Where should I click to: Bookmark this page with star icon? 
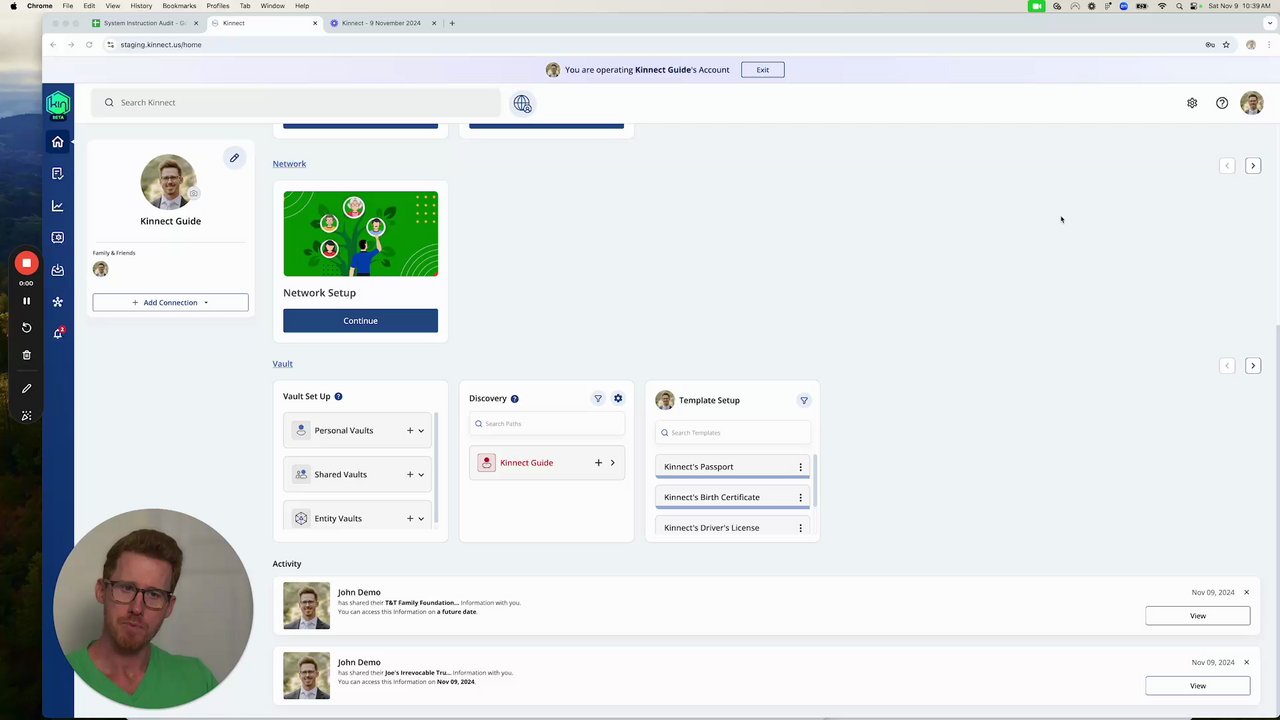pyautogui.click(x=1226, y=45)
